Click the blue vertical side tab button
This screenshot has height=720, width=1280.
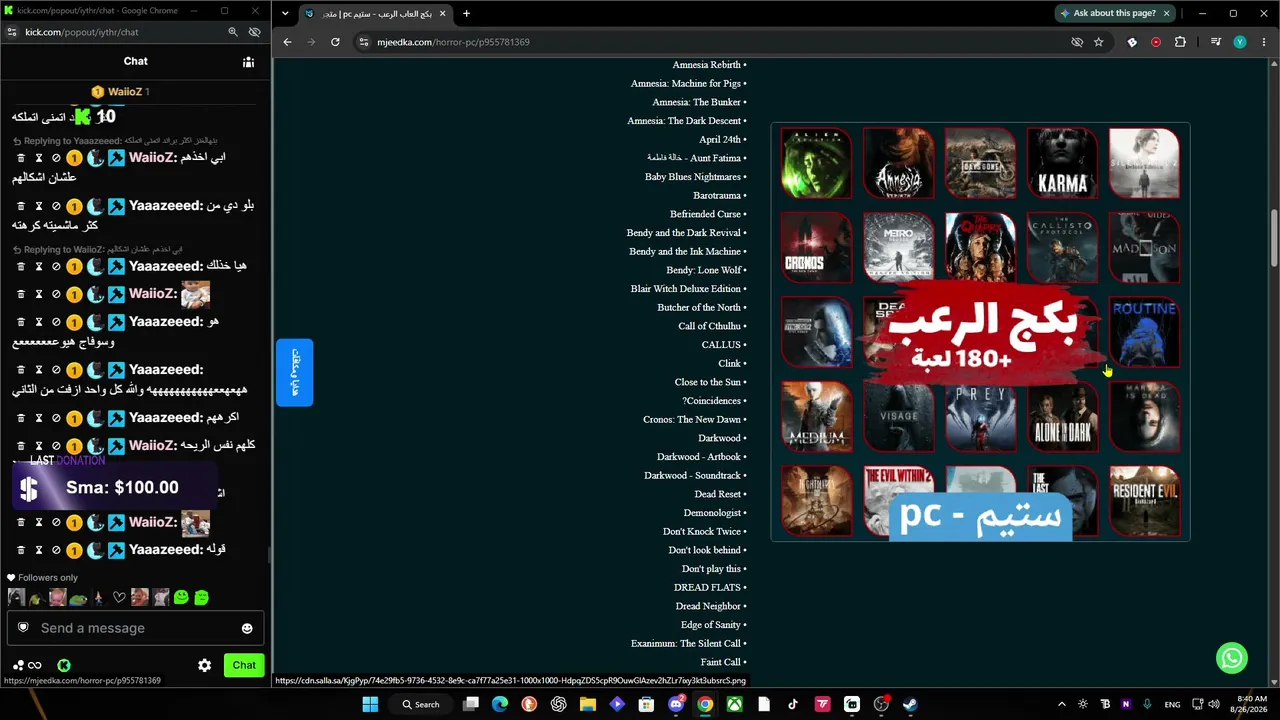coord(295,372)
